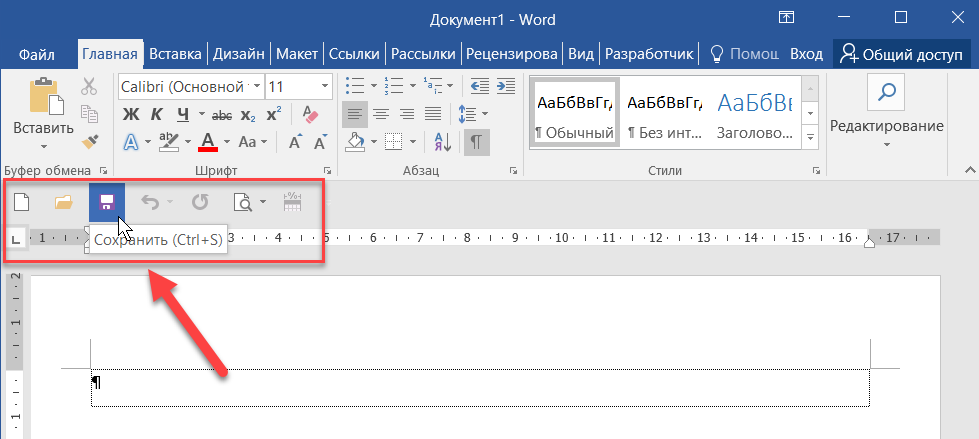The height and width of the screenshot is (439, 979).
Task: Click Sort A-Я icon
Action: coord(443,142)
